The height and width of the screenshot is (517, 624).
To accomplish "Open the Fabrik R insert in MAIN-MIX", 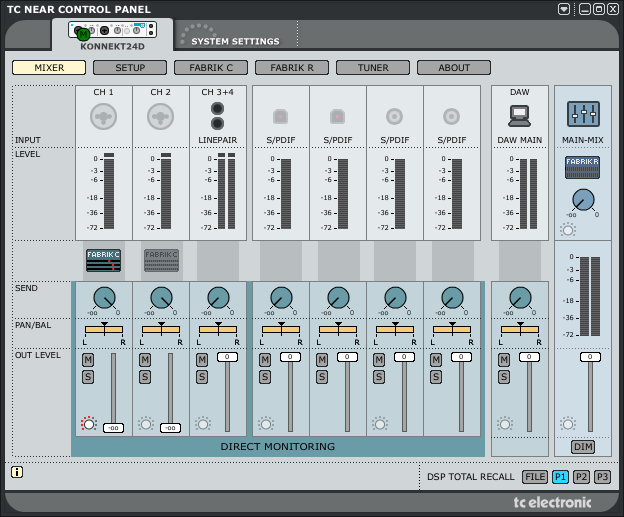I will coord(583,167).
